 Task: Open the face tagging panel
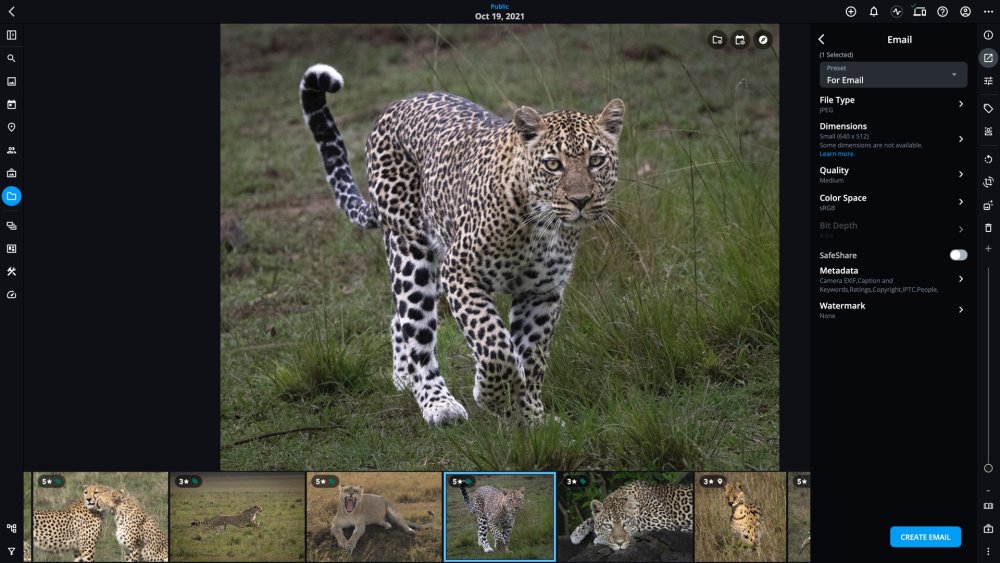pos(989,131)
